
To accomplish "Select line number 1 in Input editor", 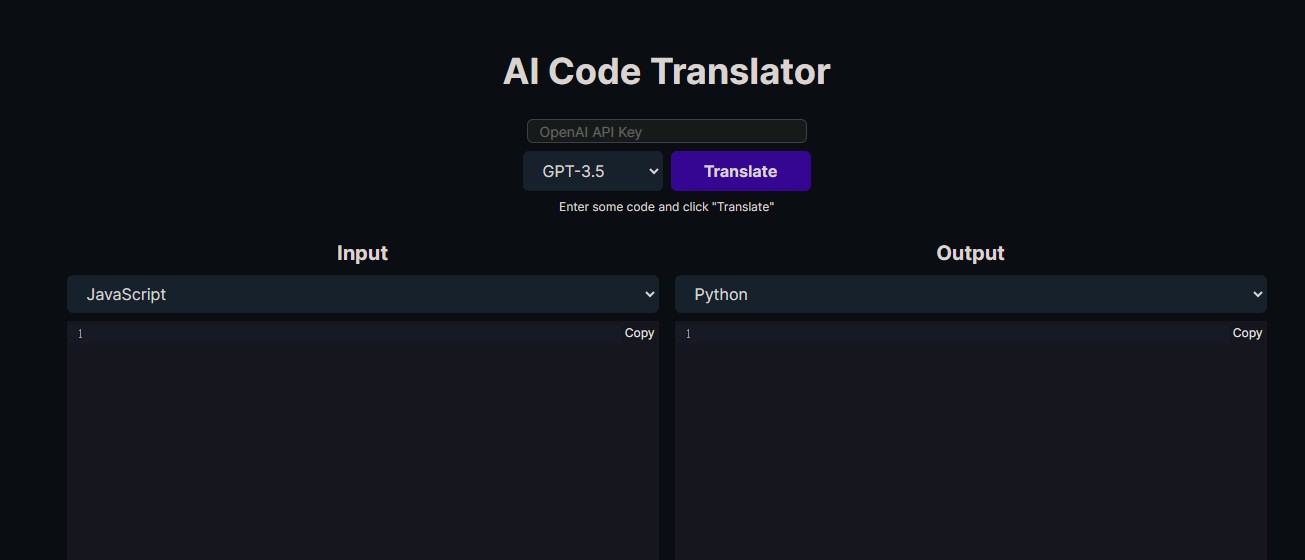I will tap(80, 334).
